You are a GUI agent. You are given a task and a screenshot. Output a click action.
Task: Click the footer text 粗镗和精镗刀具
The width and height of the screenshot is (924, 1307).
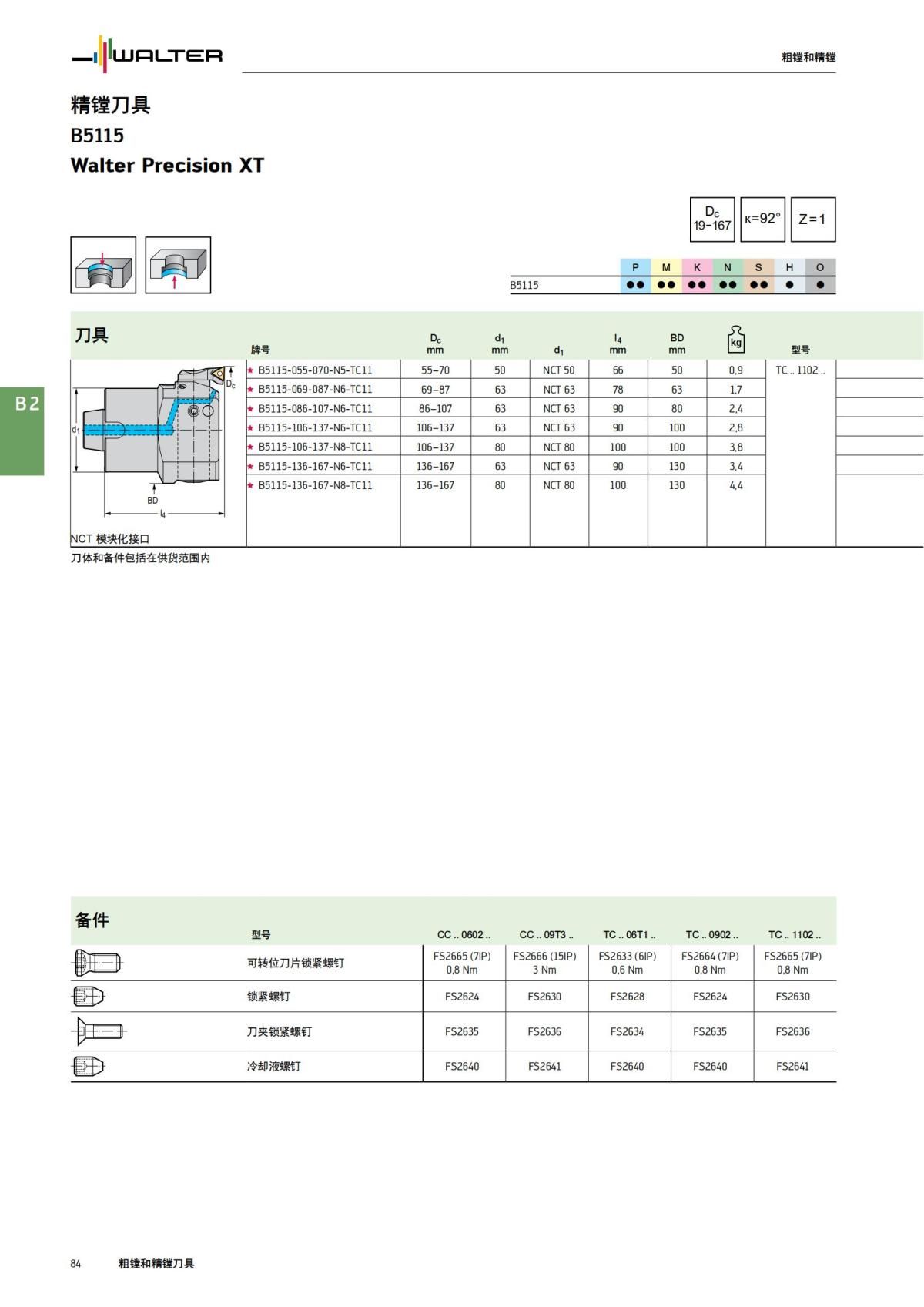[x=156, y=1263]
